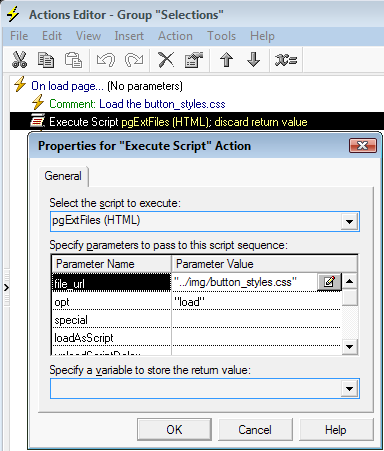
Task: Click the lightning icon beside On load page
Action: [20, 84]
